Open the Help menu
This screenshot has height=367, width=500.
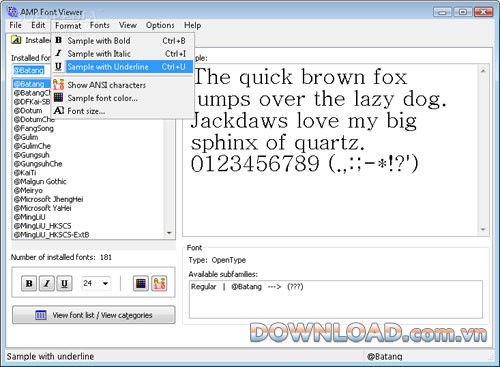pyautogui.click(x=192, y=25)
